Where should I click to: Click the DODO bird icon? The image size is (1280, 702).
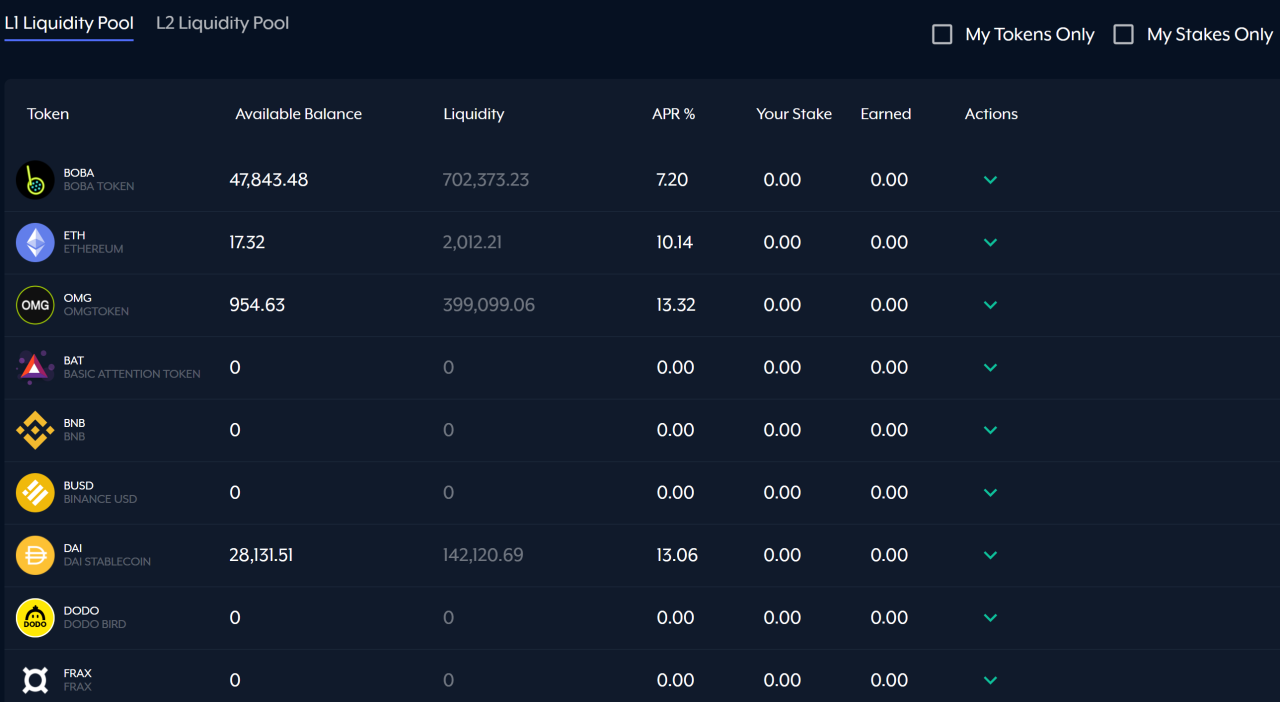[35, 617]
